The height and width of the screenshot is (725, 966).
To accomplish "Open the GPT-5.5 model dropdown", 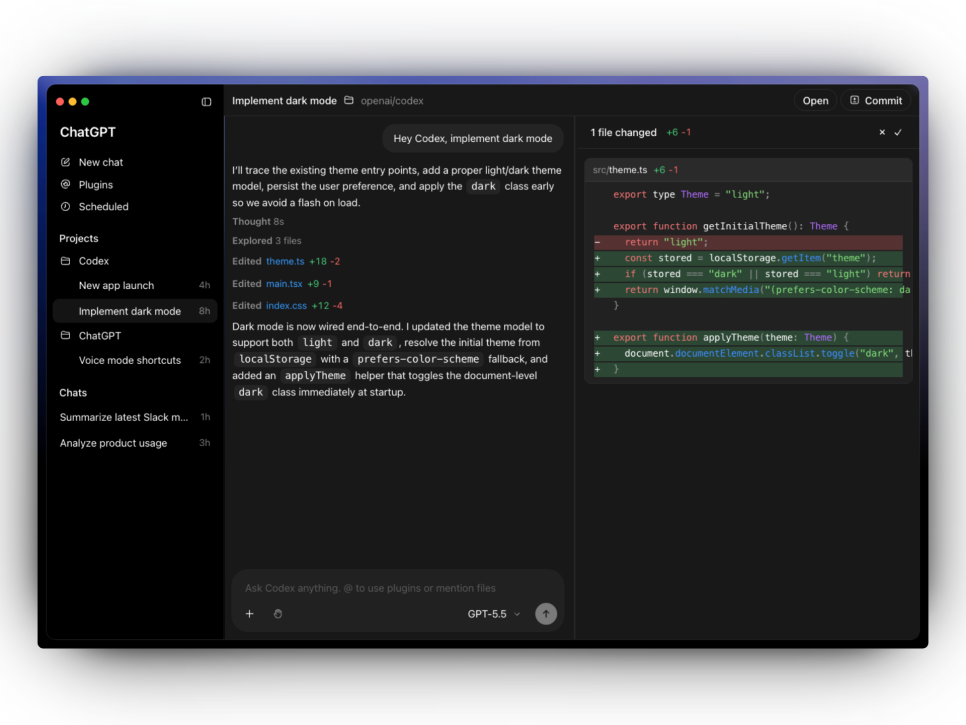I will (493, 614).
